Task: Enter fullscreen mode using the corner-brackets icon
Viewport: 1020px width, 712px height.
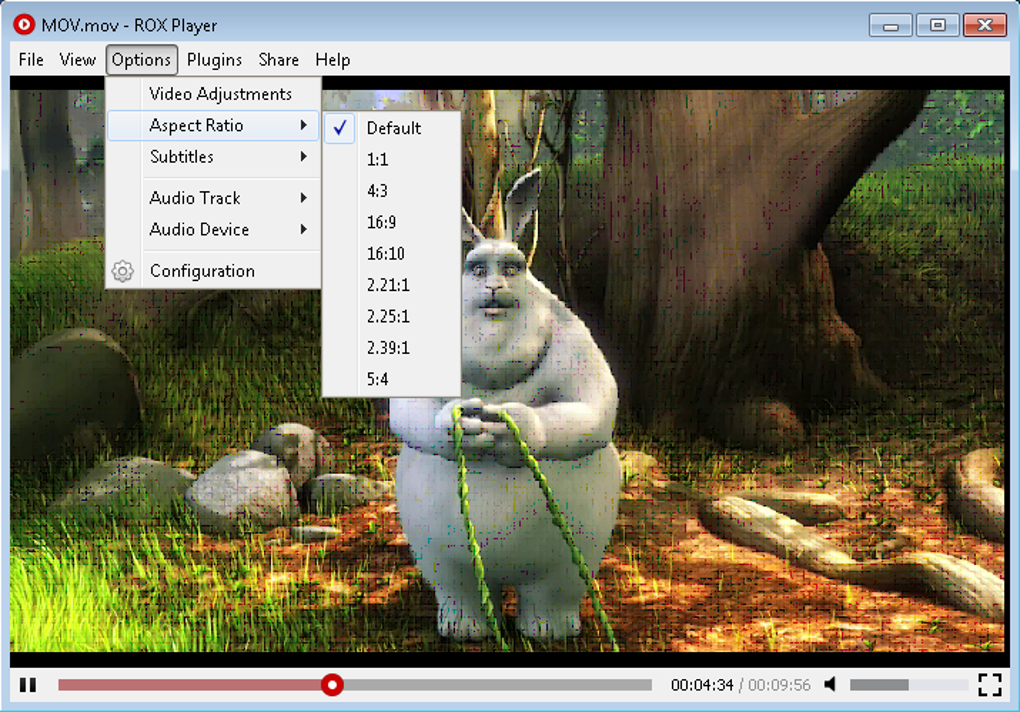Action: (x=989, y=685)
